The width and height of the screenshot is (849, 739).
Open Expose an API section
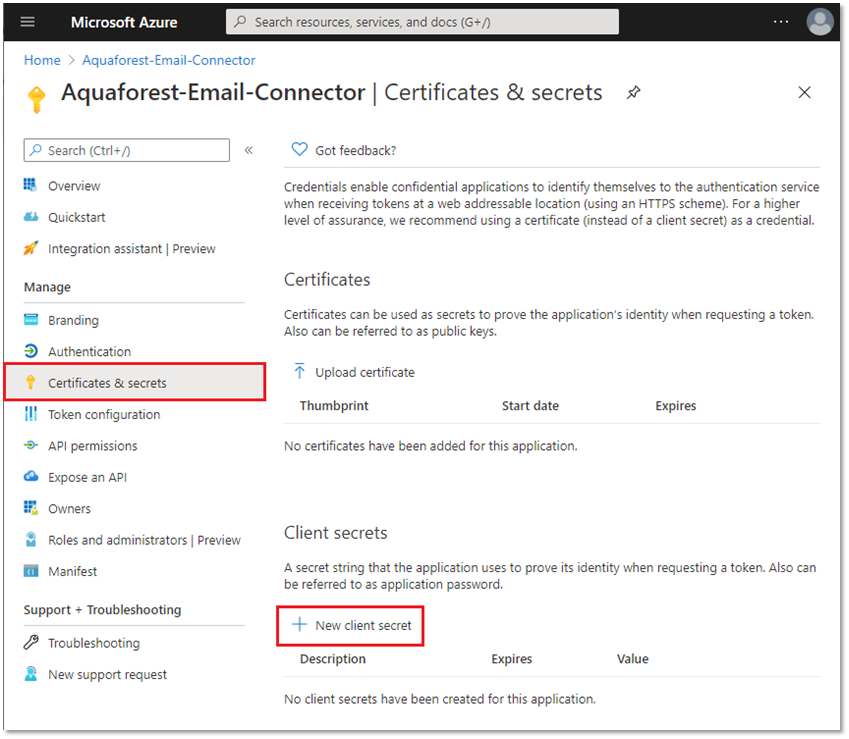pyautogui.click(x=87, y=477)
